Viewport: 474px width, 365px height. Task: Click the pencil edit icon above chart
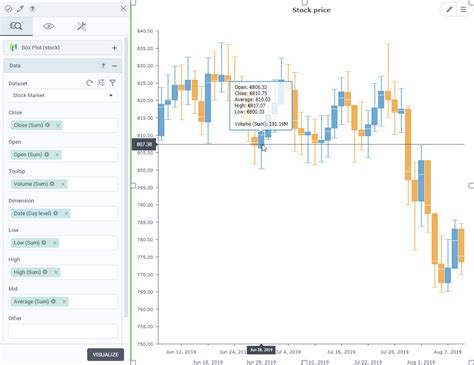tap(449, 9)
